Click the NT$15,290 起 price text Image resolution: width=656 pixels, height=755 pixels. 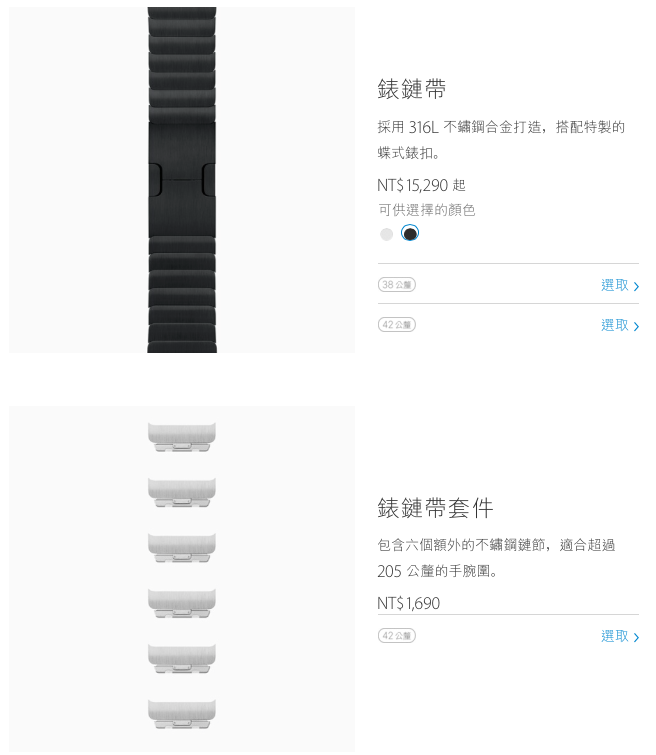click(x=421, y=185)
